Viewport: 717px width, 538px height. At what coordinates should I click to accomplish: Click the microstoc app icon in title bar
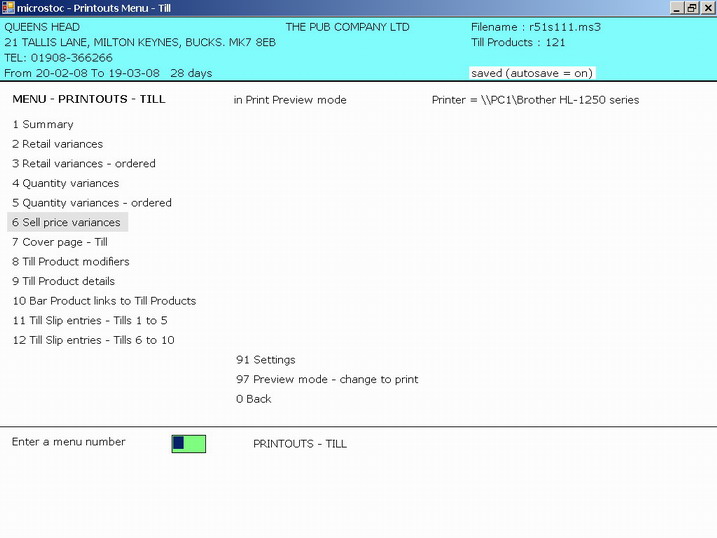[x=8, y=8]
